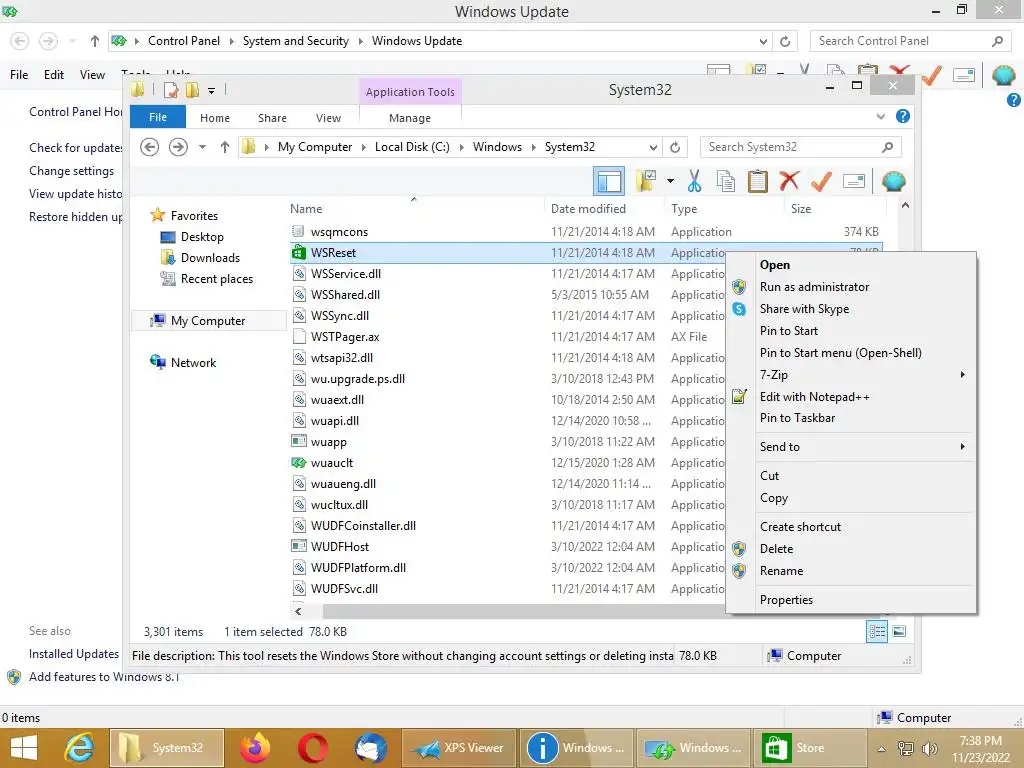
Task: Expand breadcrumb arrow after Local Disk (C:)
Action: coord(461,147)
